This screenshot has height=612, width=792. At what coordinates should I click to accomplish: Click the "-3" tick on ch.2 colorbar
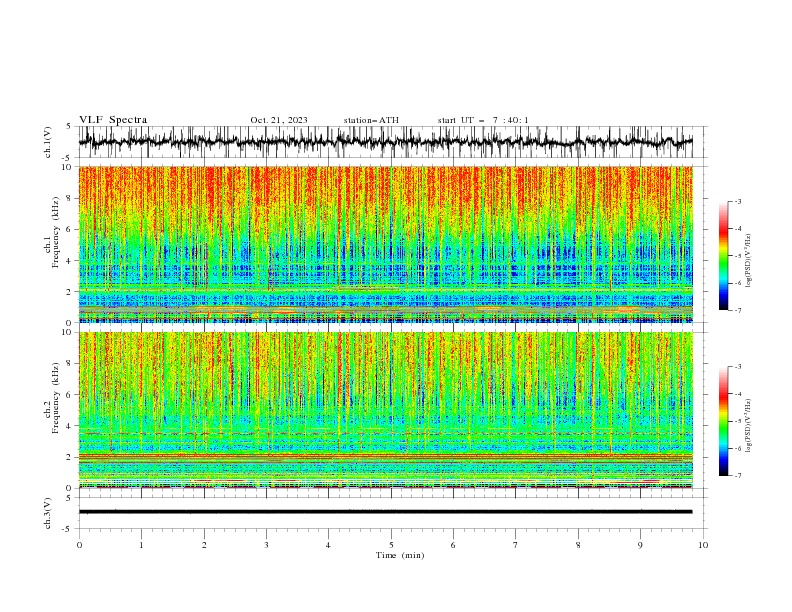737,367
